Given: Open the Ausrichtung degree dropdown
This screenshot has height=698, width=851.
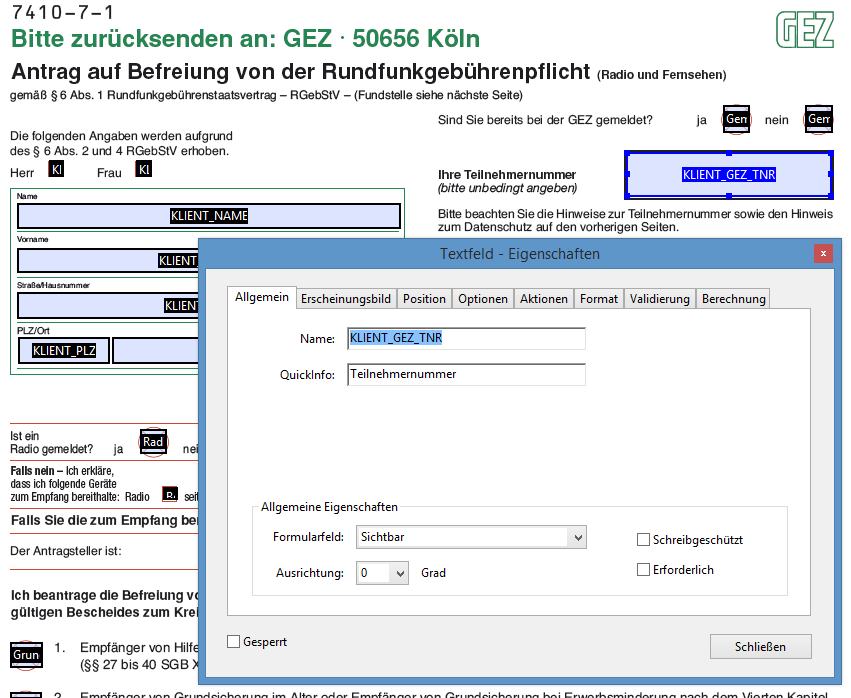Looking at the screenshot, I should pos(382,573).
